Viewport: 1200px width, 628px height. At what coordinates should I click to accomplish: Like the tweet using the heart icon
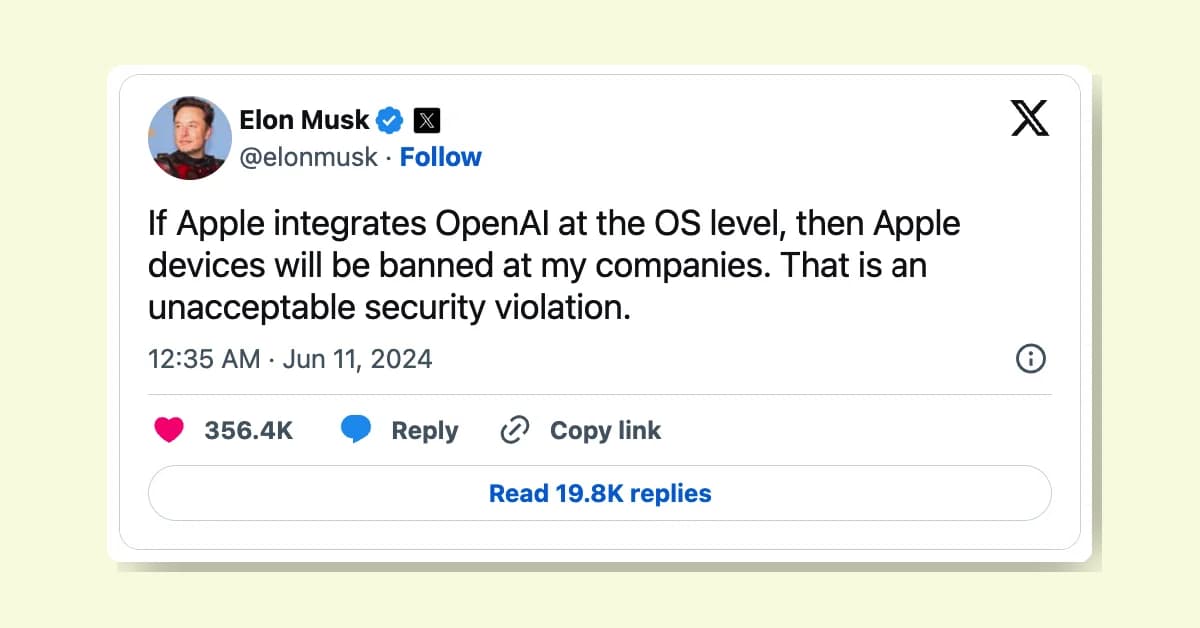[170, 429]
